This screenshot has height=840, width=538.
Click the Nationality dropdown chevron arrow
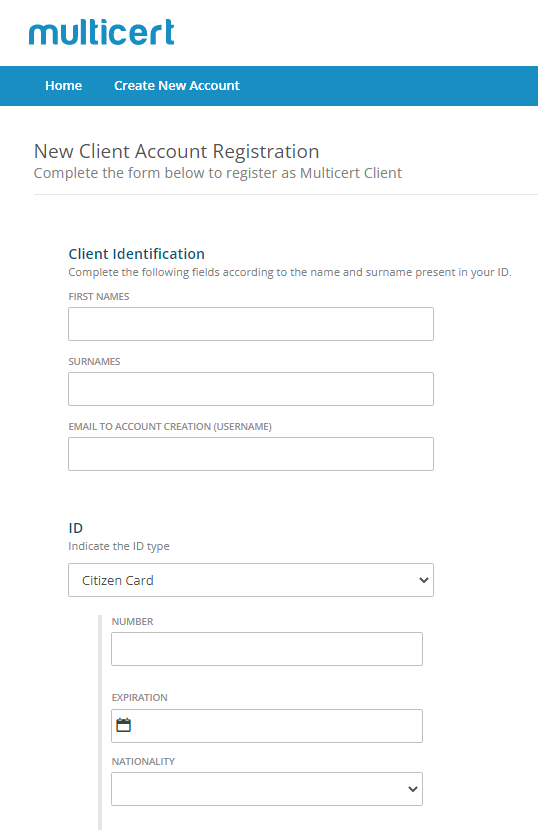click(413, 789)
